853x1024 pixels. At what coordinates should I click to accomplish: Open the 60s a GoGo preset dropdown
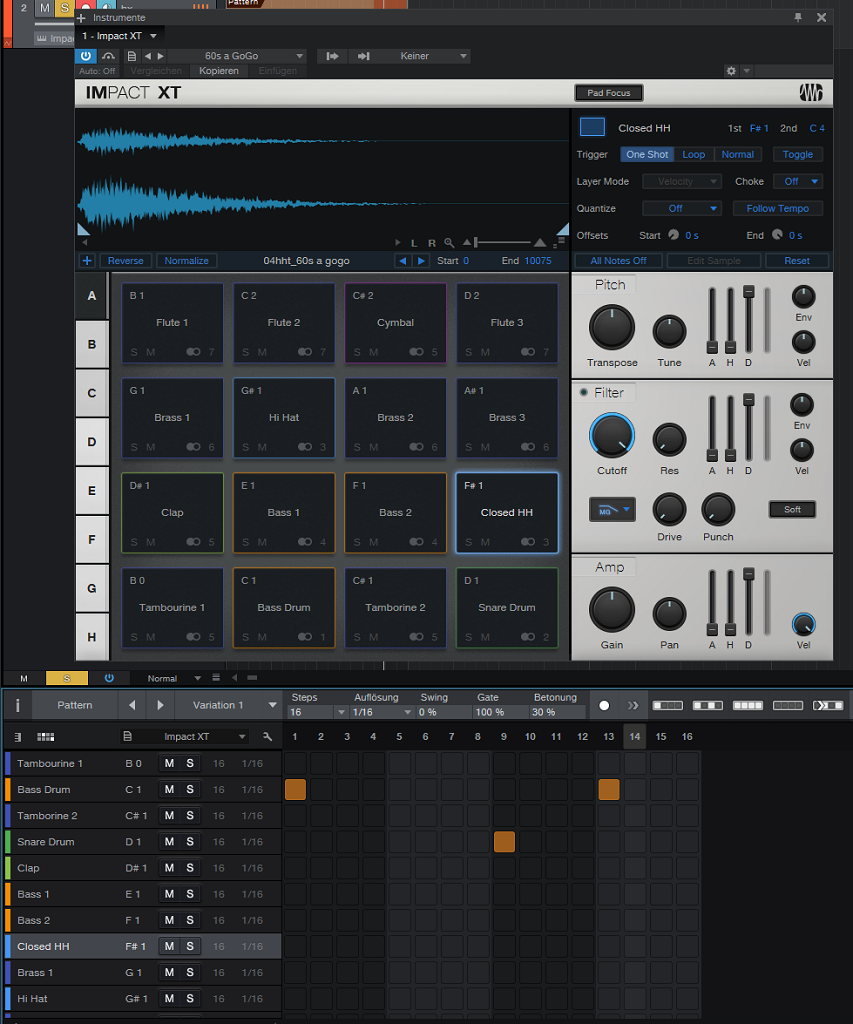click(x=300, y=56)
